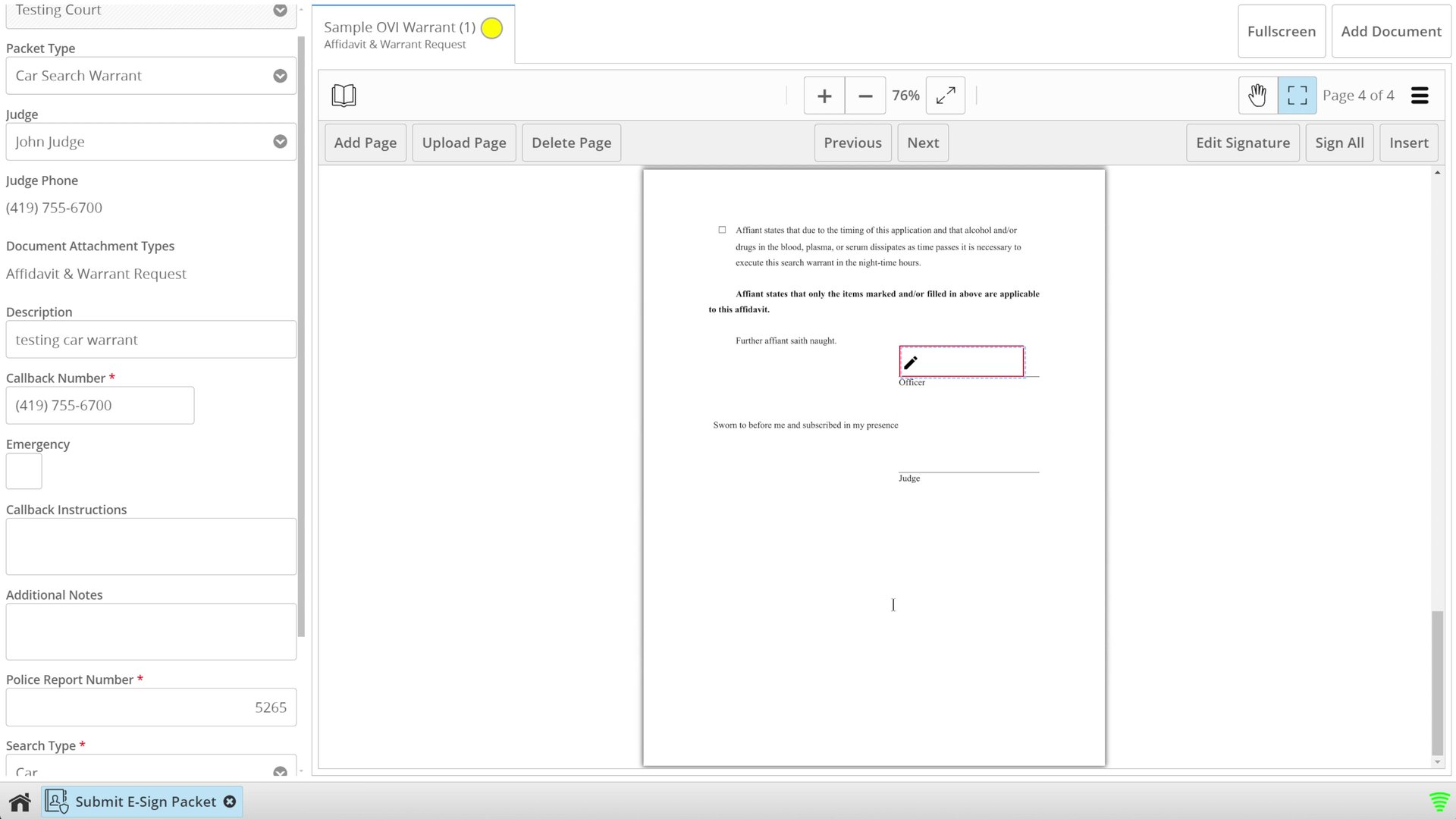Click the pencil officer signature field
Screen dimensions: 1456x819
(961, 362)
